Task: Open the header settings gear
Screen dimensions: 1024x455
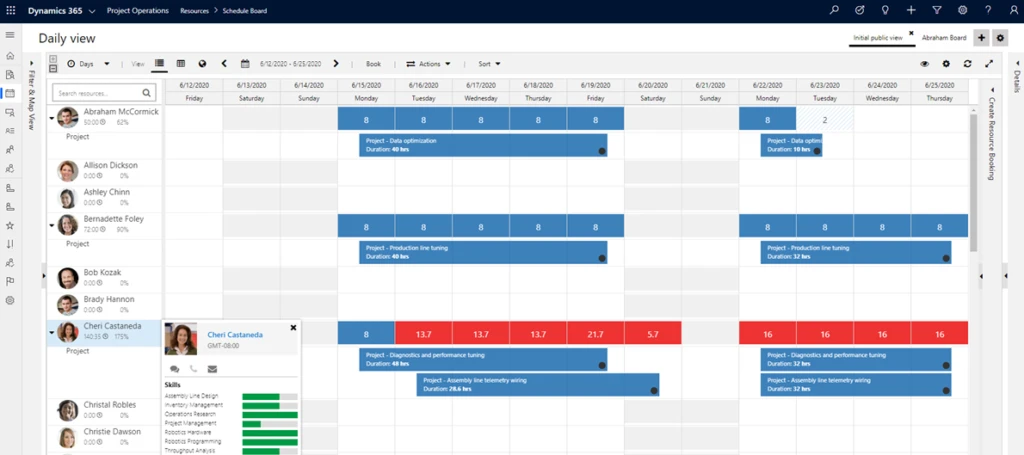Action: [x=963, y=10]
